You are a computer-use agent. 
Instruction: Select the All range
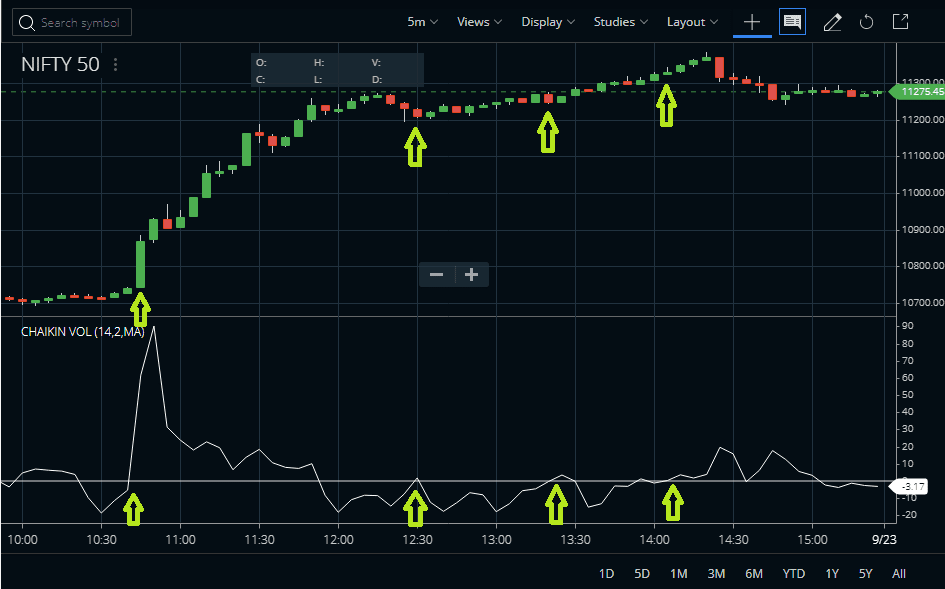tap(899, 573)
